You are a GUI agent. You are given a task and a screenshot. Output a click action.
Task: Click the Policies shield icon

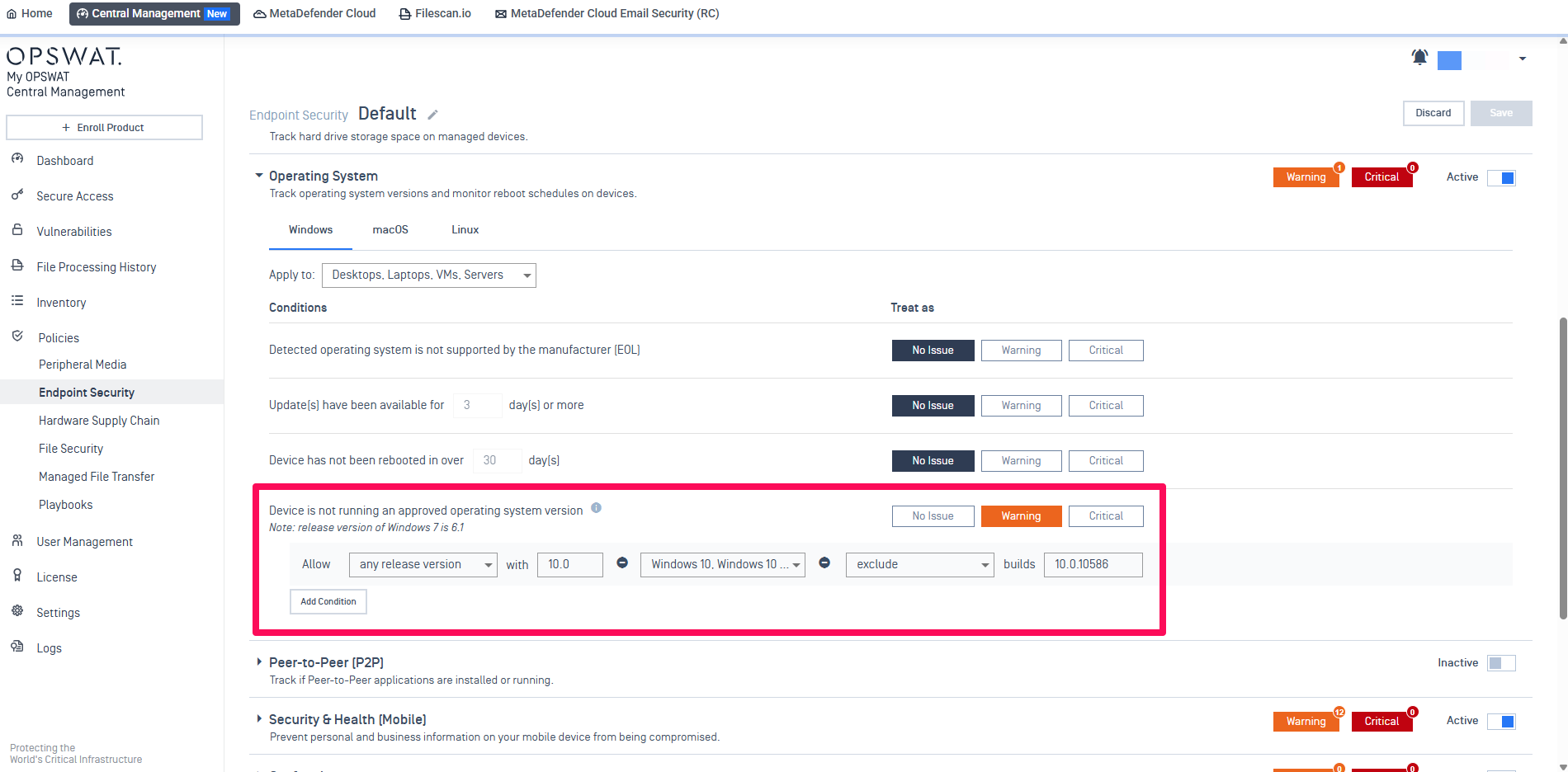pyautogui.click(x=17, y=337)
